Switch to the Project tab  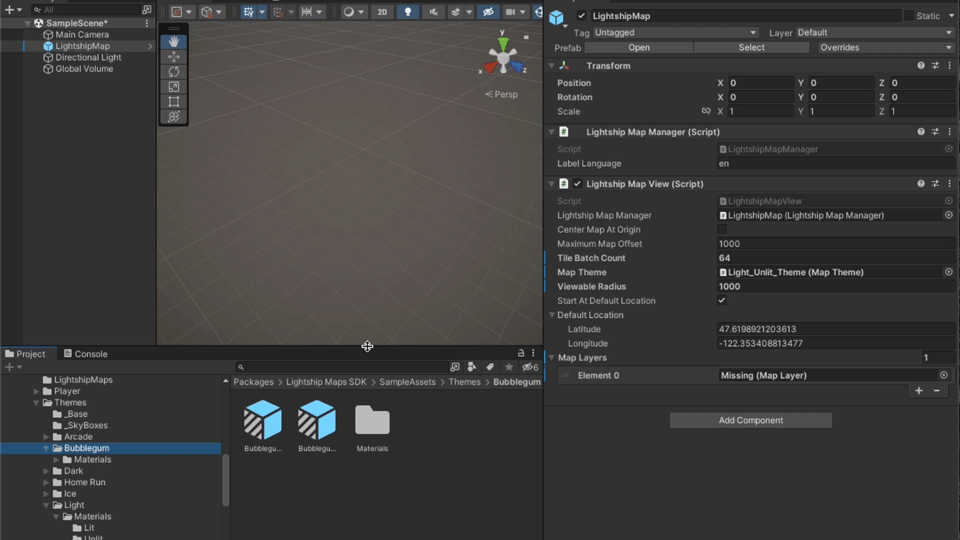[25, 354]
